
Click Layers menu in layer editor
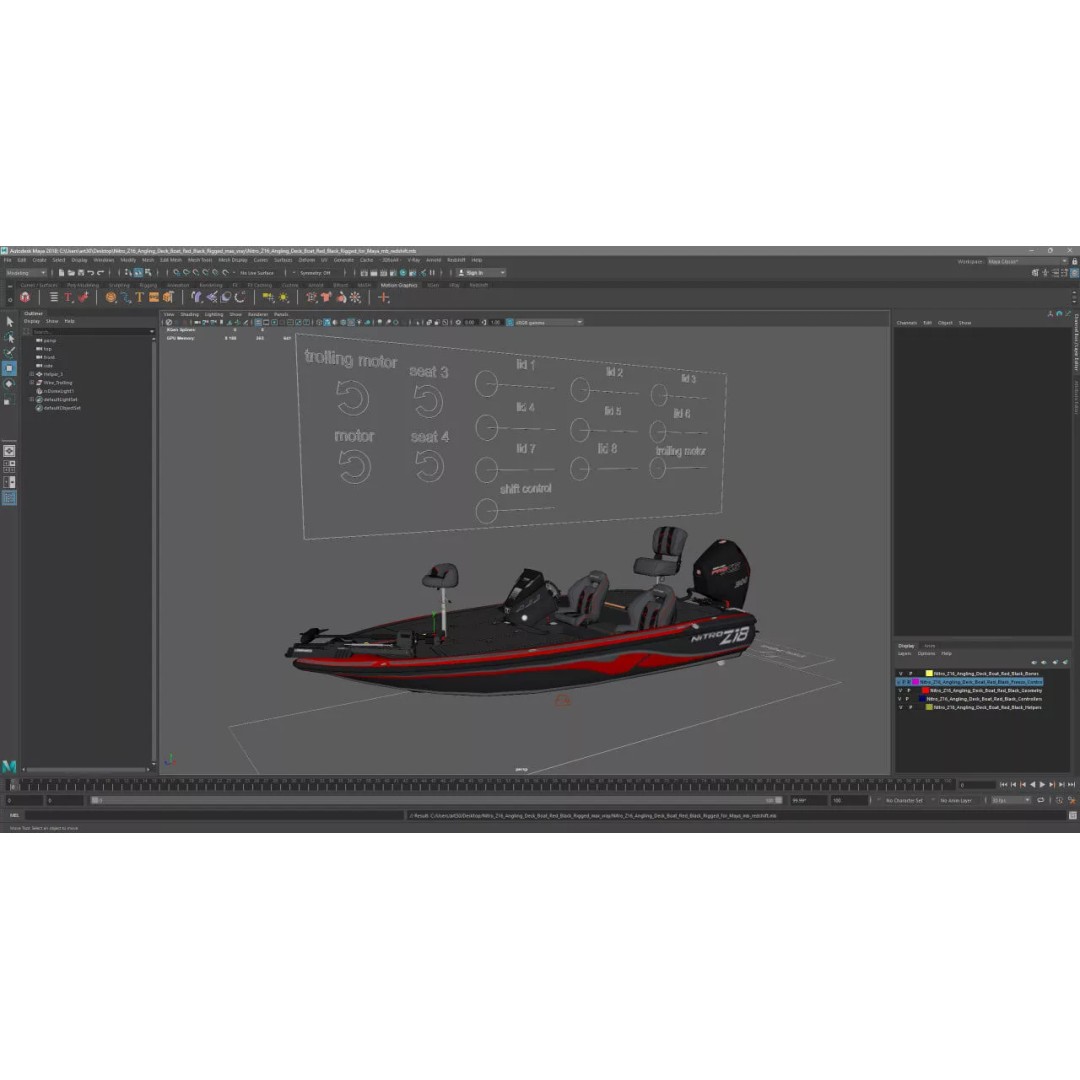904,654
